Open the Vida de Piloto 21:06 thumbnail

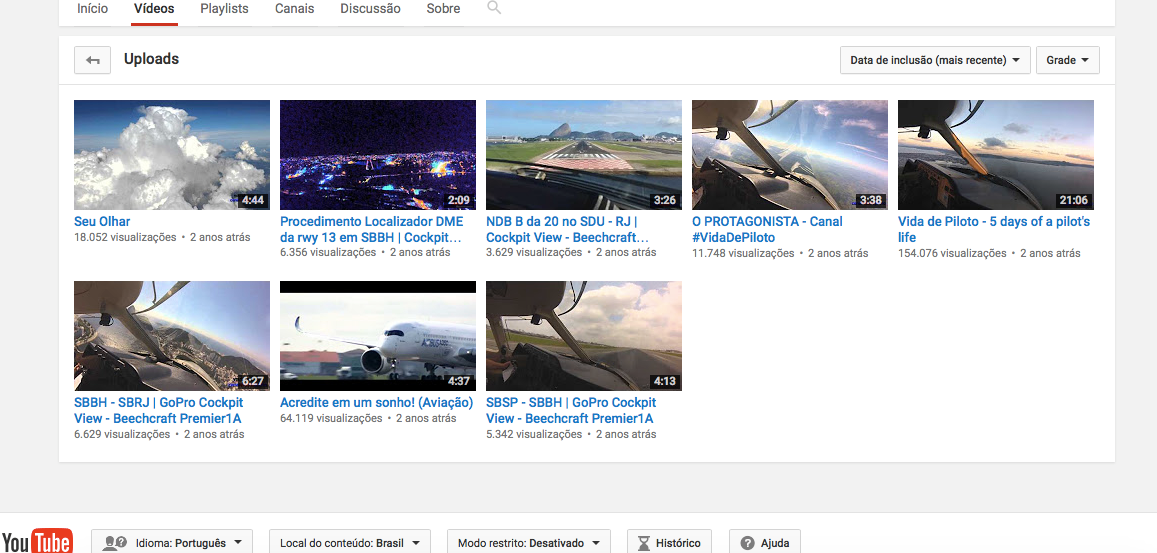(x=995, y=155)
